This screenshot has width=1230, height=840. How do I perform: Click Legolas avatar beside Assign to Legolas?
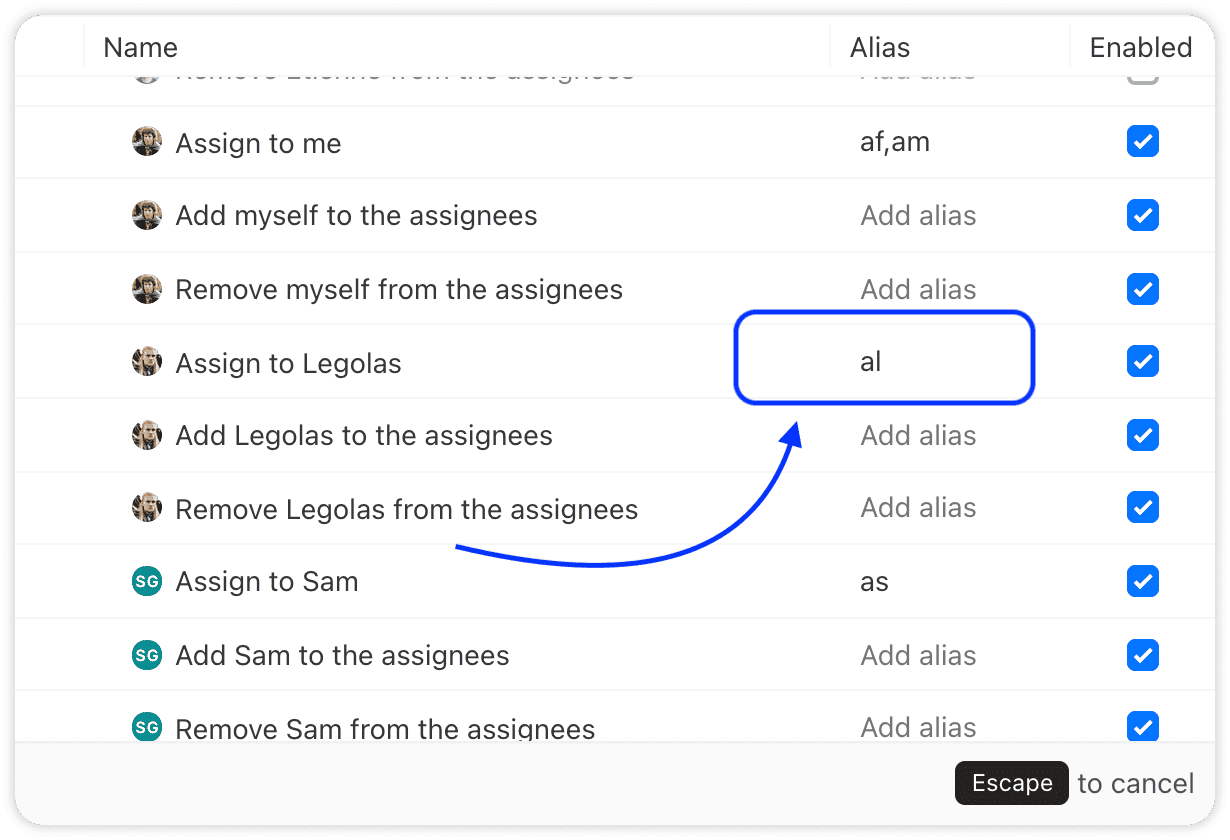coord(147,362)
